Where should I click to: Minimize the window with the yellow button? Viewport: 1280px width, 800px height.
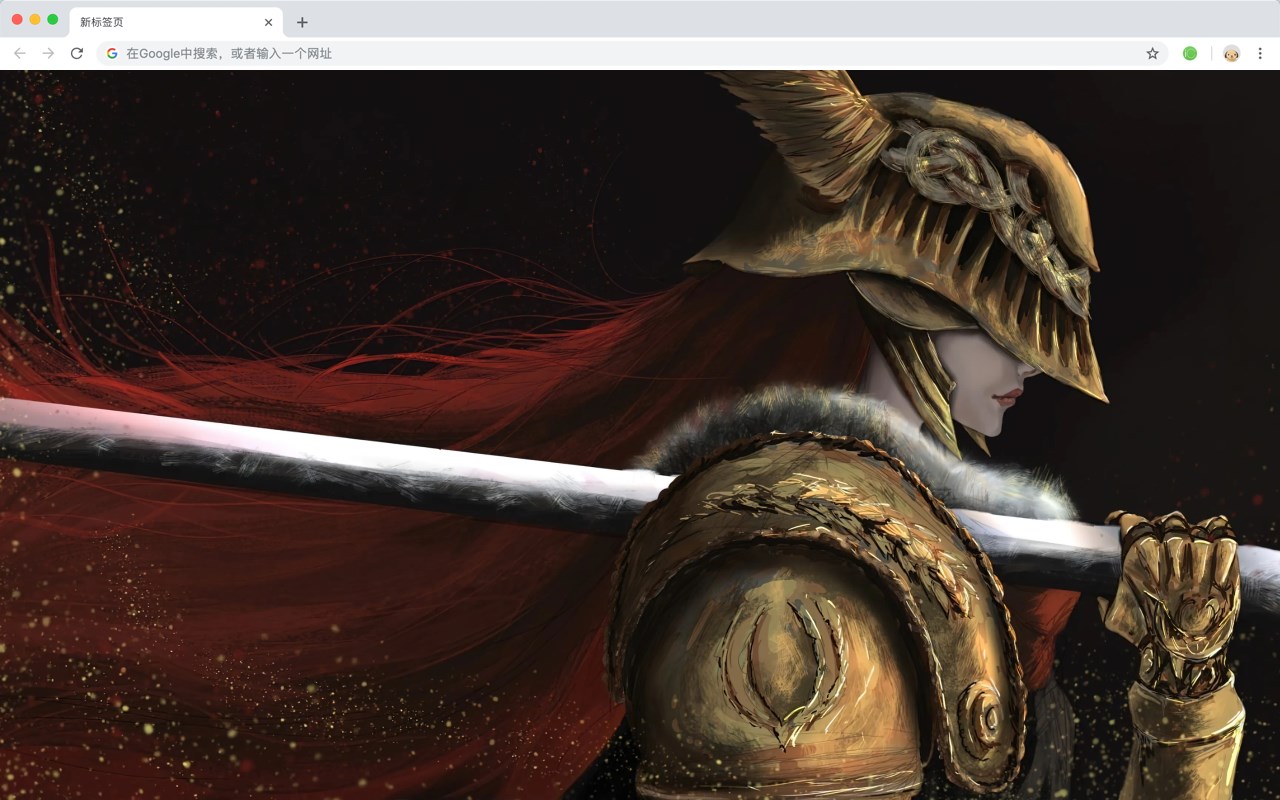pos(35,19)
